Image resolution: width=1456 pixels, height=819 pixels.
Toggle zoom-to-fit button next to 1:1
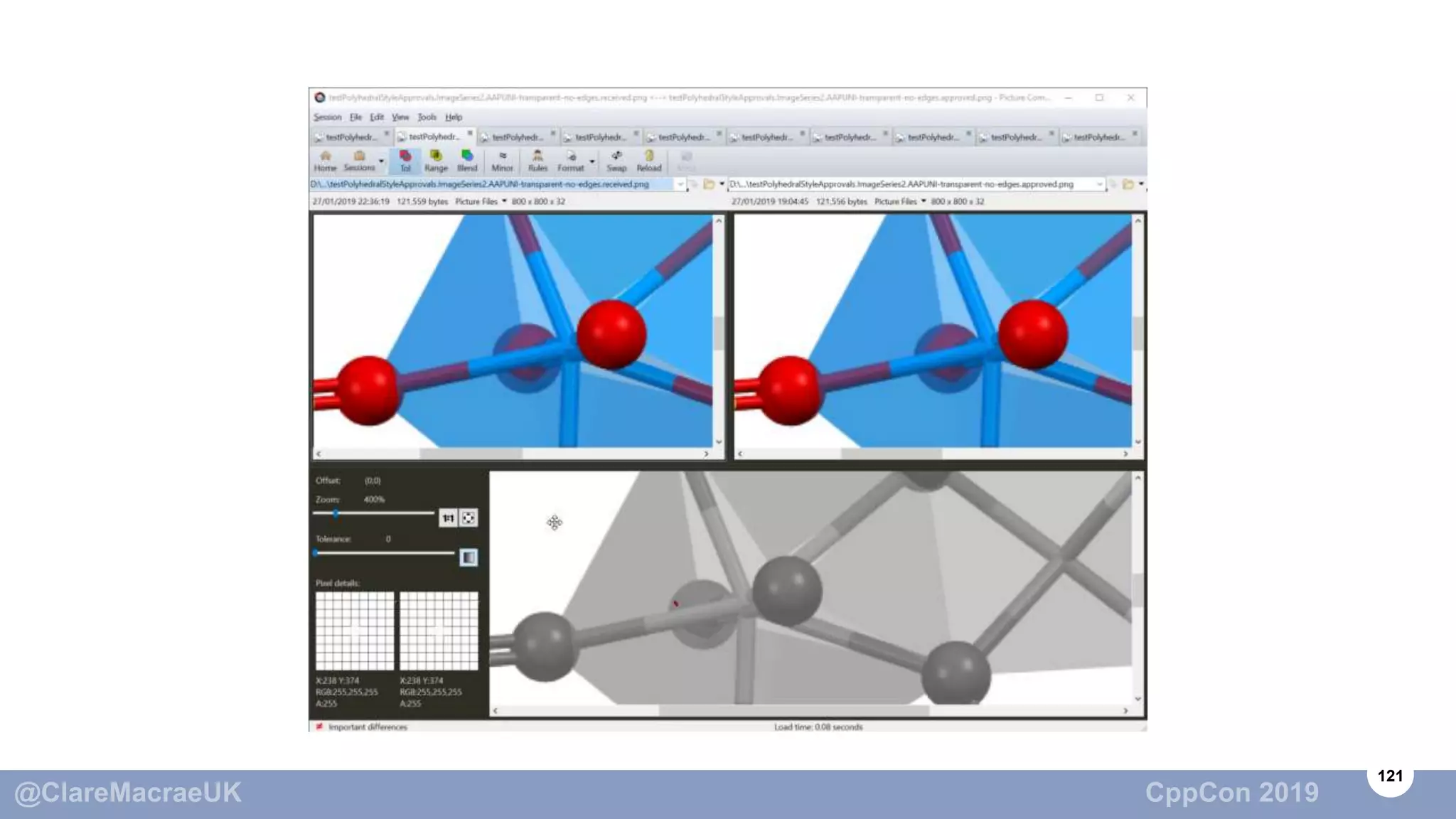point(469,518)
